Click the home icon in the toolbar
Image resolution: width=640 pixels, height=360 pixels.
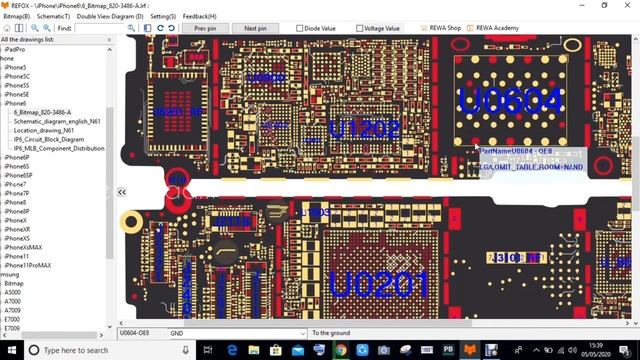click(x=7, y=28)
